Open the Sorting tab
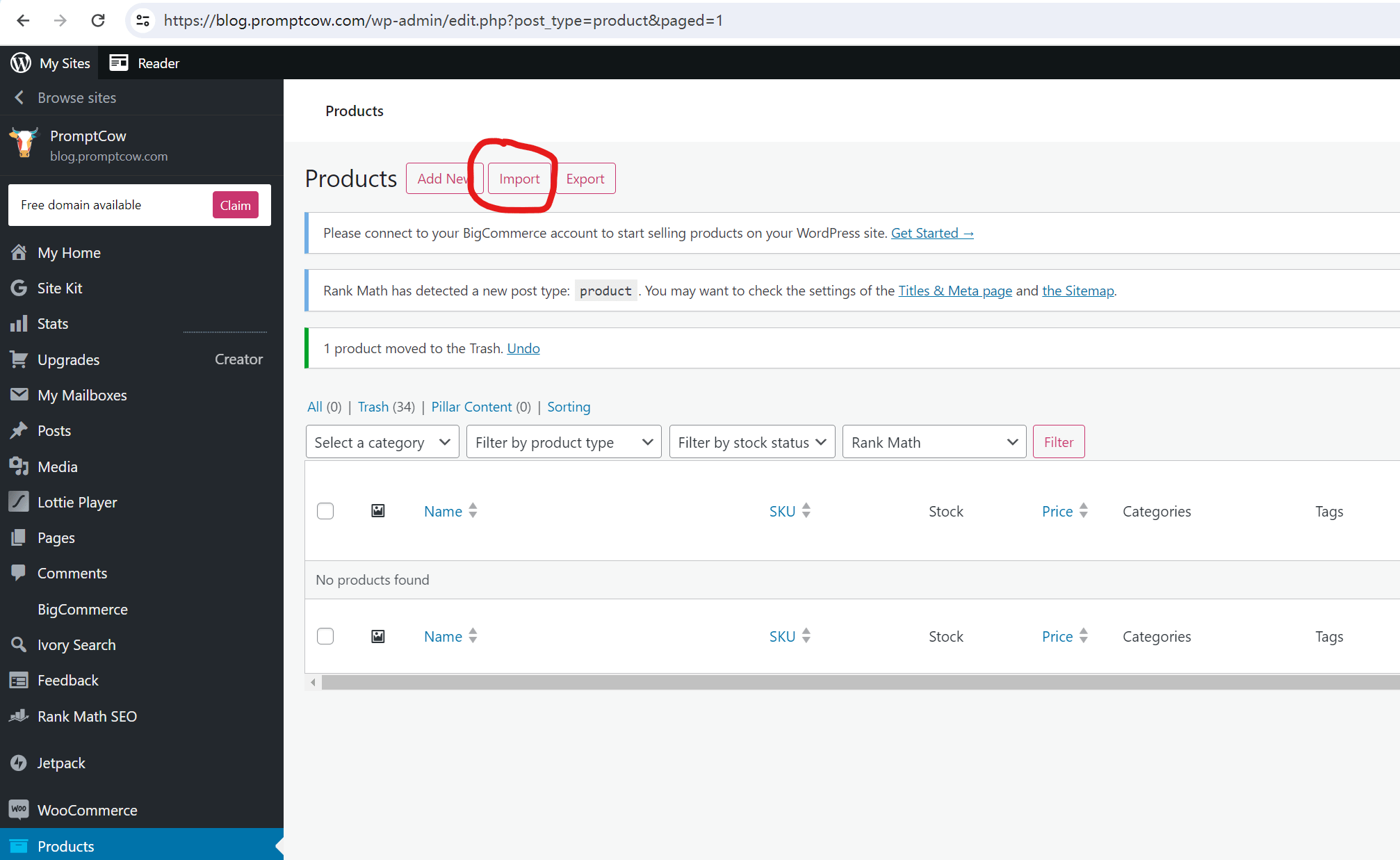 [568, 406]
